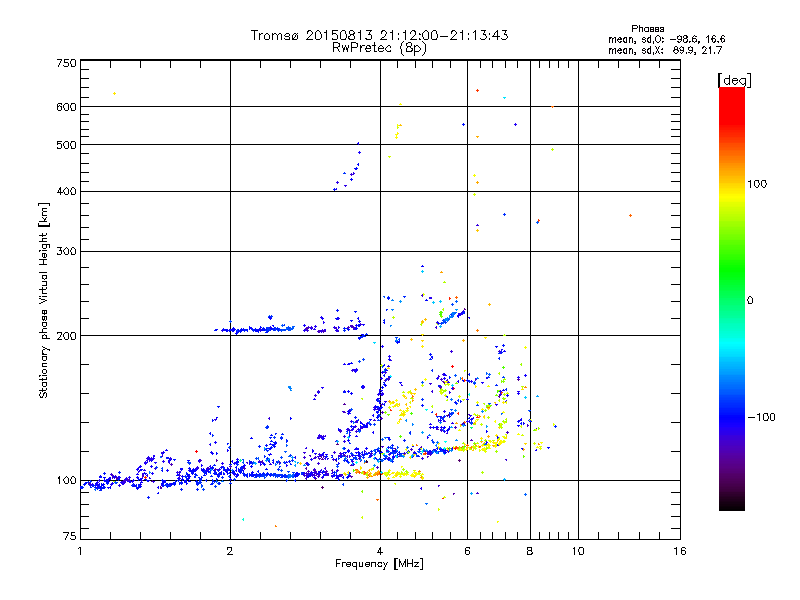Click the "[deg]" colorbar unit label
The image size is (800, 600).
(734, 80)
